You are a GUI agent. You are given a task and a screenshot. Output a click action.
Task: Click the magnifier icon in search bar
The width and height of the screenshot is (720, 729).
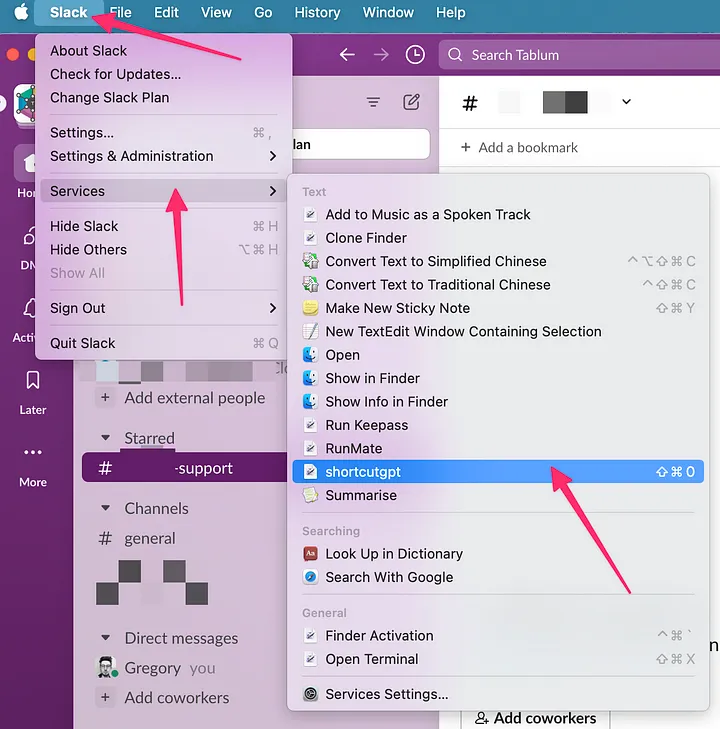click(455, 55)
